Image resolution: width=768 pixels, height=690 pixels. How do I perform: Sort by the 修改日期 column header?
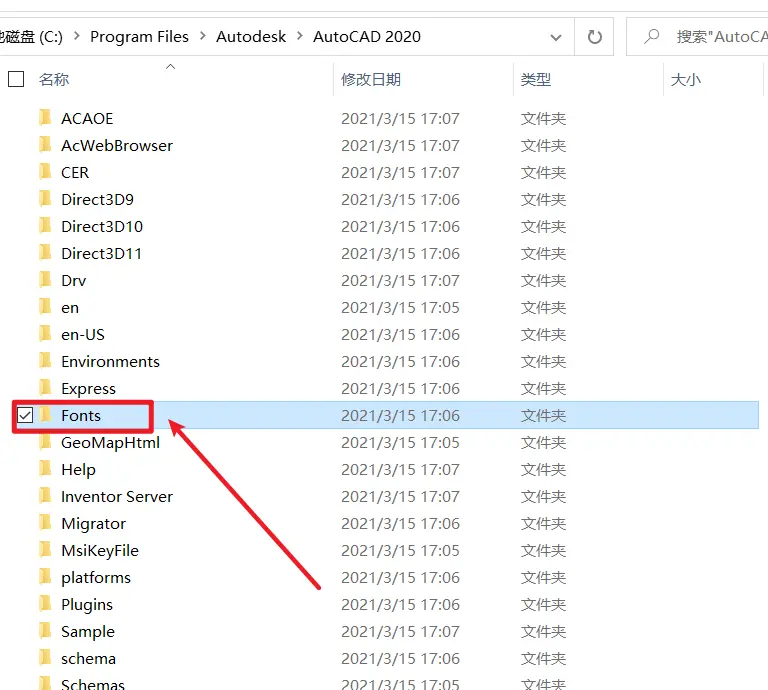[x=371, y=79]
